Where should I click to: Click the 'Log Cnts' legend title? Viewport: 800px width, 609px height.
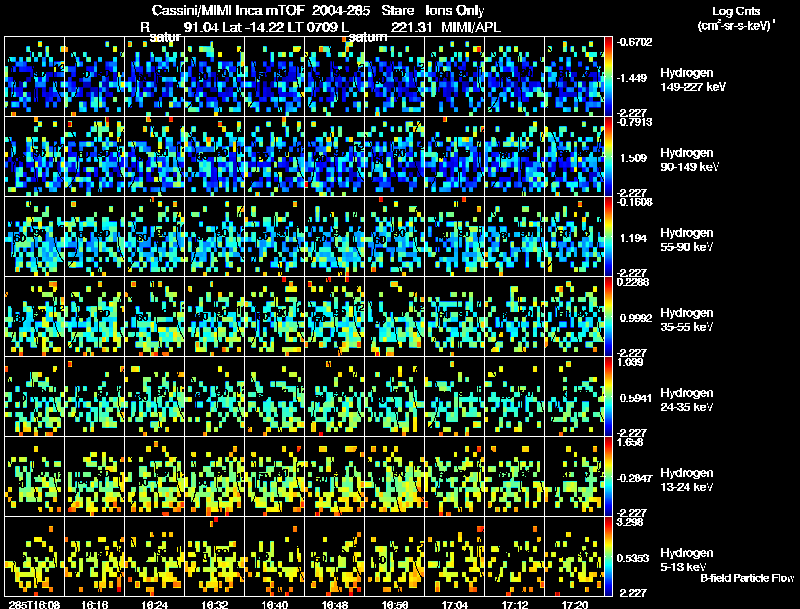[x=736, y=11]
